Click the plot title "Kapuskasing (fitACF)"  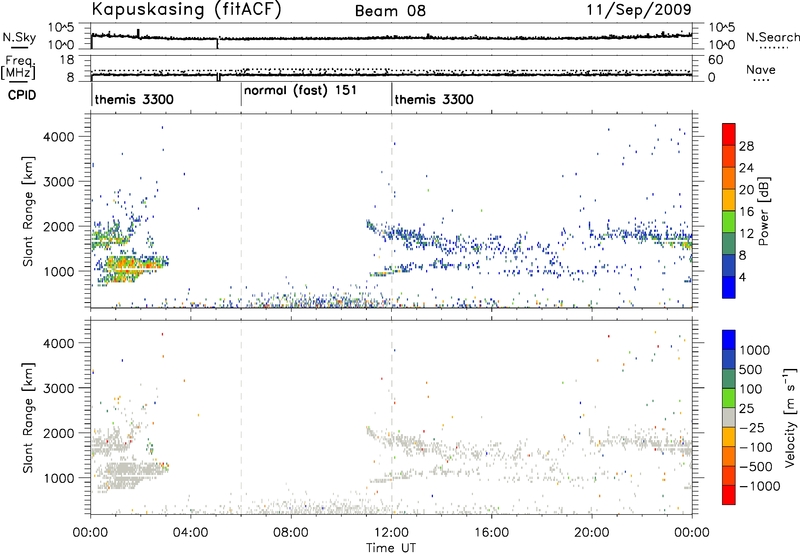tap(186, 9)
